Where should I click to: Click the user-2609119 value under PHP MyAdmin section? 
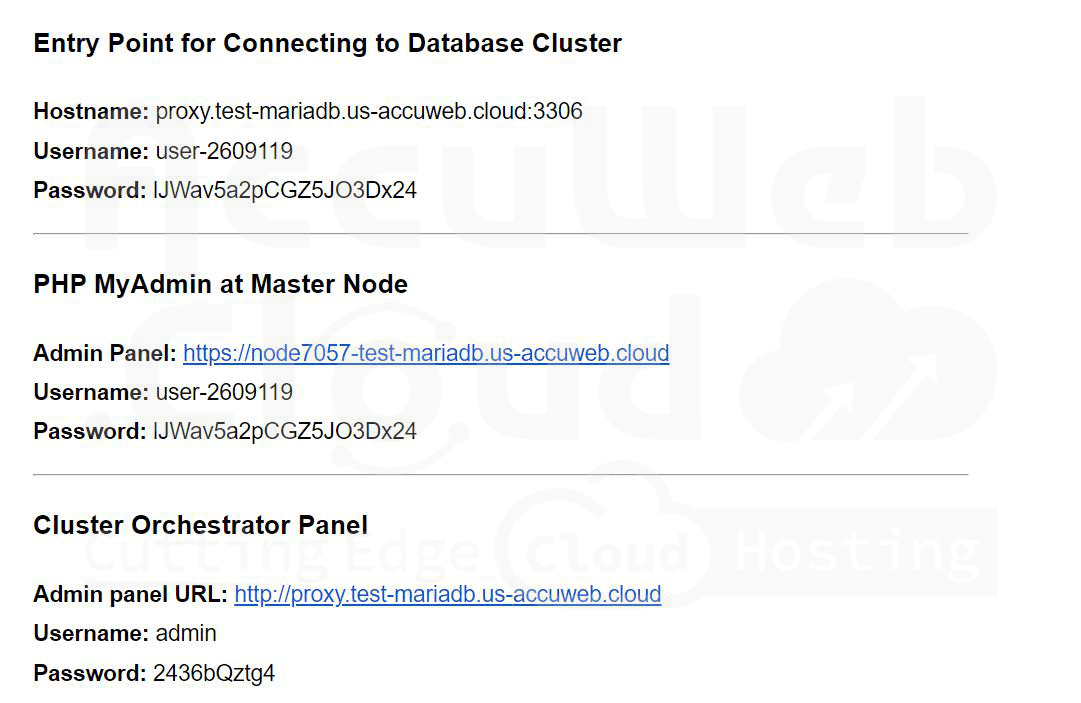(224, 392)
